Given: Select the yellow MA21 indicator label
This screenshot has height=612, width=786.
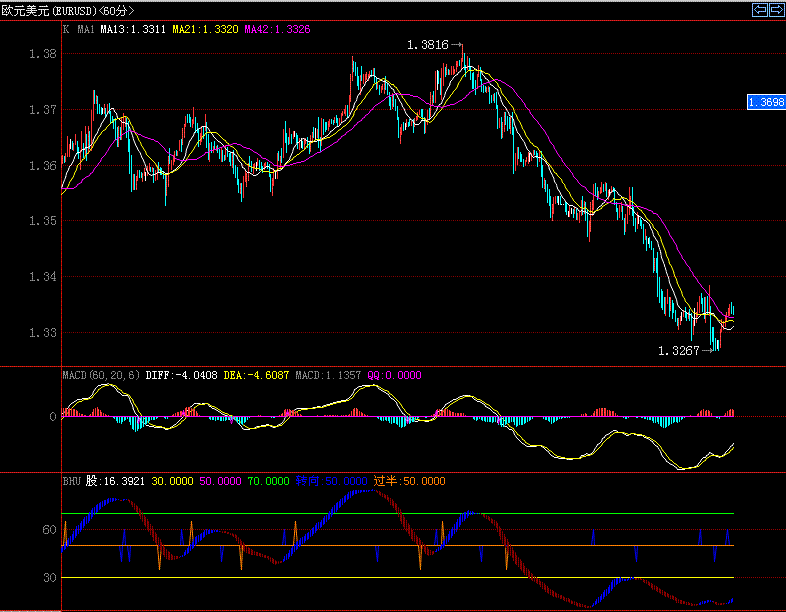Looking at the screenshot, I should (x=205, y=30).
